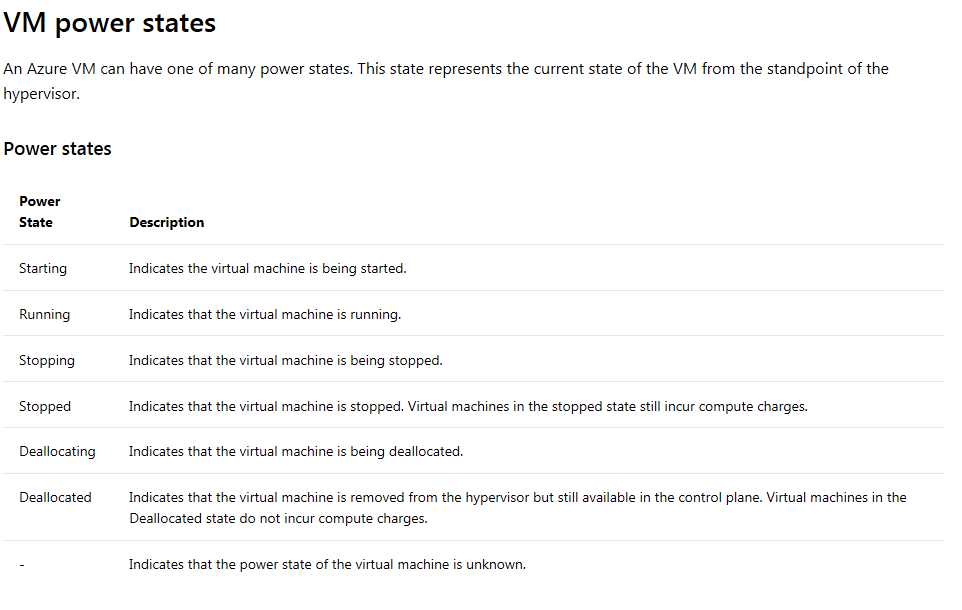Select the "Stopped" power state cell
The height and width of the screenshot is (610, 962).
point(45,406)
